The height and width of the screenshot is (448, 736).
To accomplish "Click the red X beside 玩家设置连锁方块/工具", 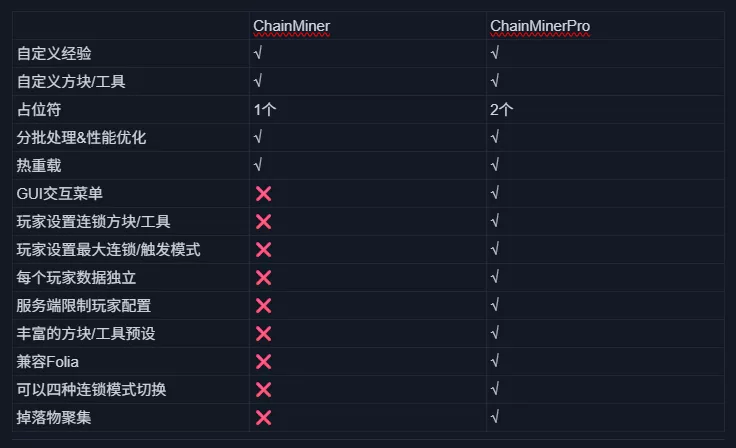I will click(x=263, y=221).
